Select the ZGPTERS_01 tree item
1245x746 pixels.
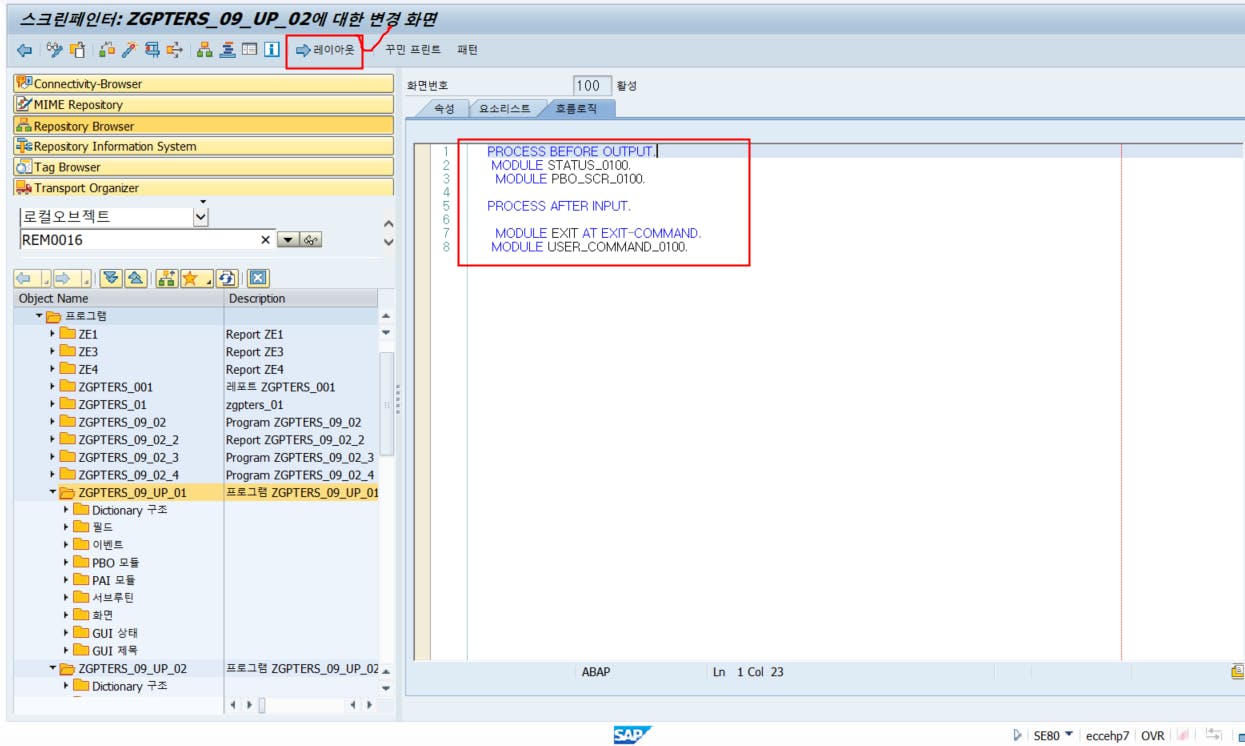coord(112,405)
